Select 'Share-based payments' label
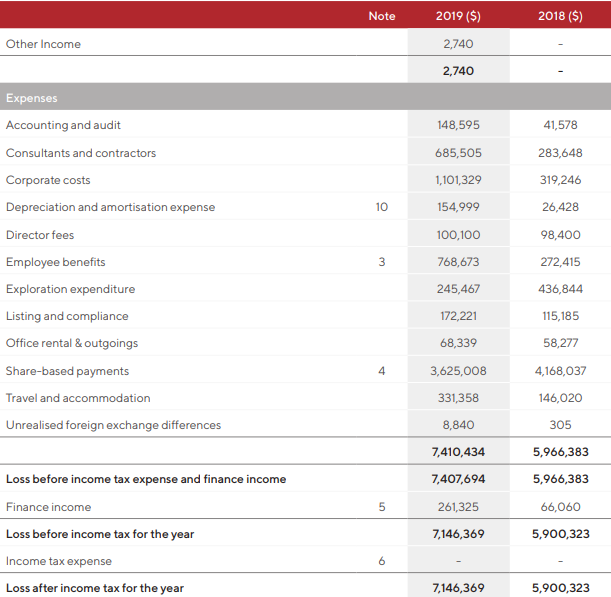Image resolution: width=611 pixels, height=597 pixels. tap(67, 371)
